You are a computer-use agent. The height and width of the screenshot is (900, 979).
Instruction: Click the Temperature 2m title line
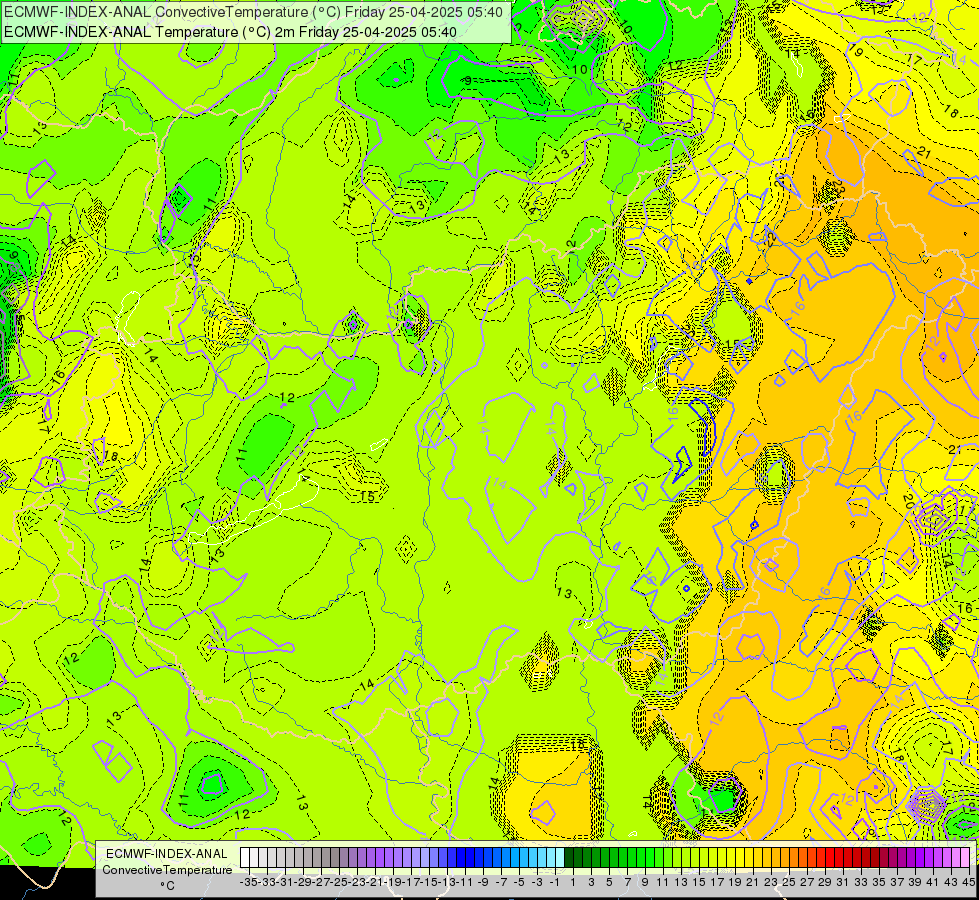point(230,32)
